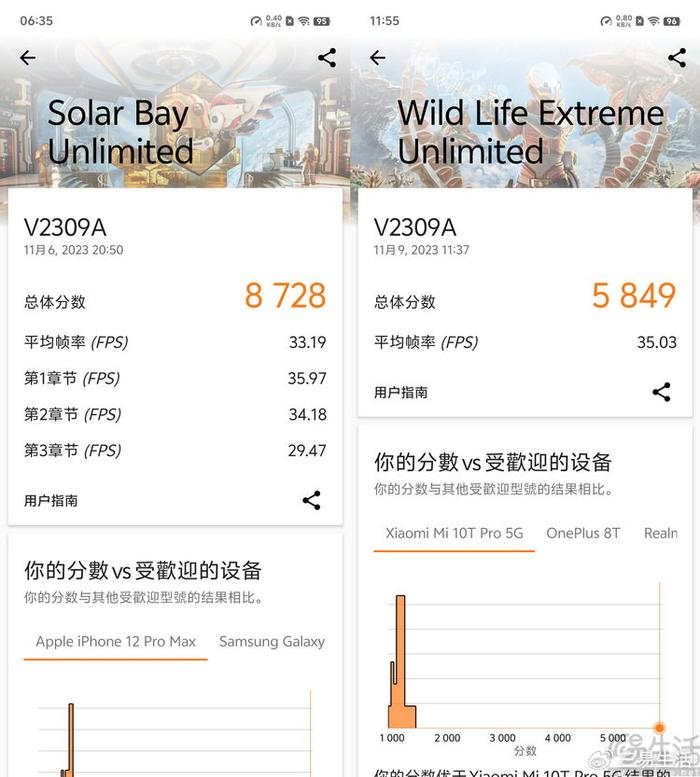
Task: Tap the orange score marker on chart
Action: click(659, 727)
